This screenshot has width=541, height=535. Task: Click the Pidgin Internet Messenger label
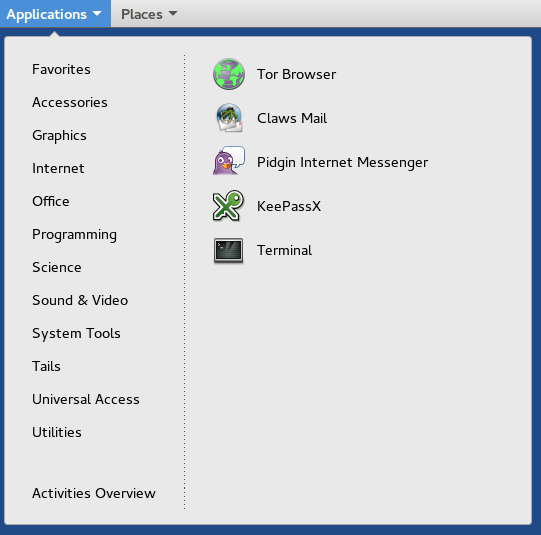point(342,162)
